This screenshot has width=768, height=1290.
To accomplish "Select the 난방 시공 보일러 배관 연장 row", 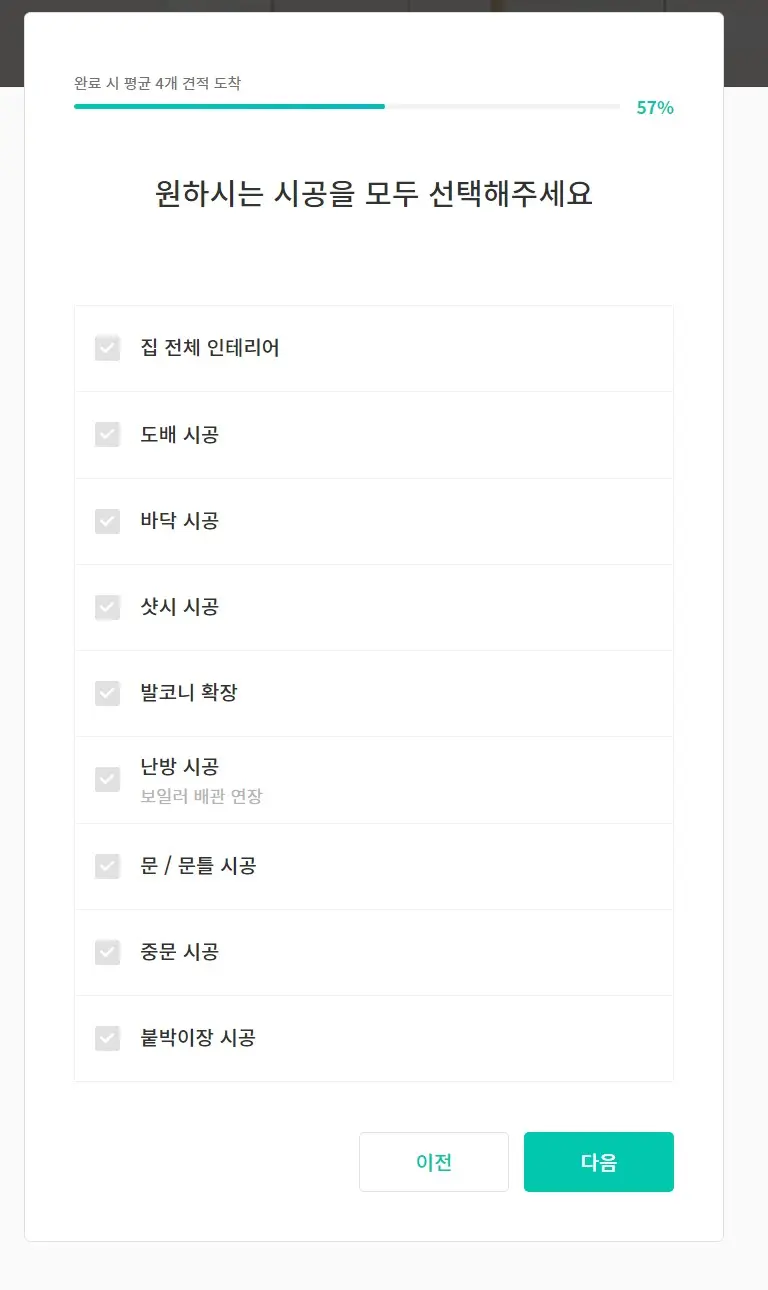I will [374, 780].
